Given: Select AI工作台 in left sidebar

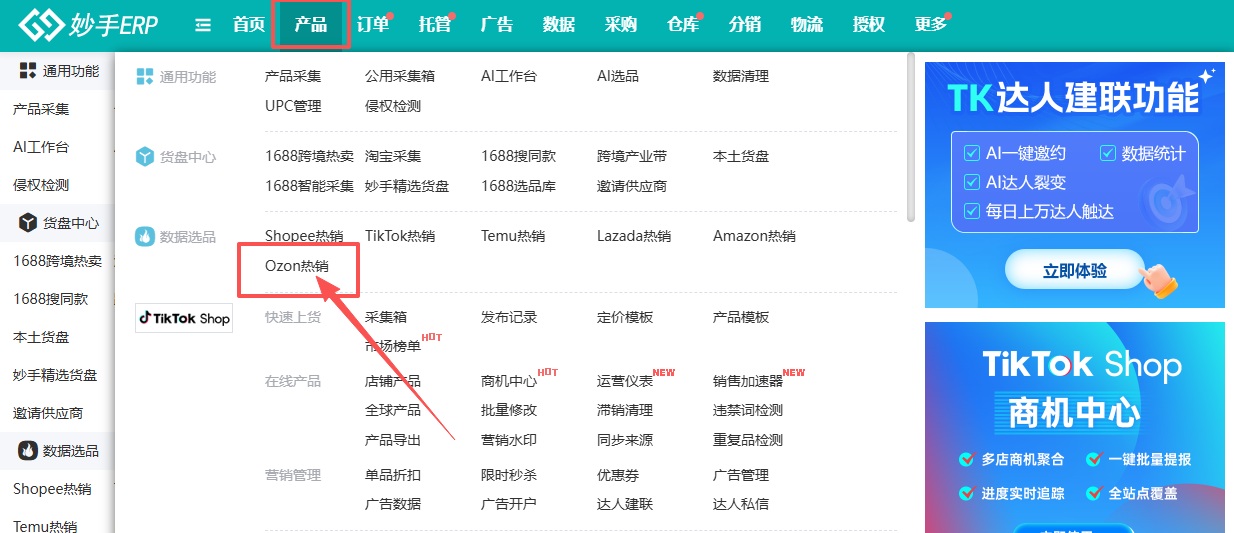Looking at the screenshot, I should 41,147.
